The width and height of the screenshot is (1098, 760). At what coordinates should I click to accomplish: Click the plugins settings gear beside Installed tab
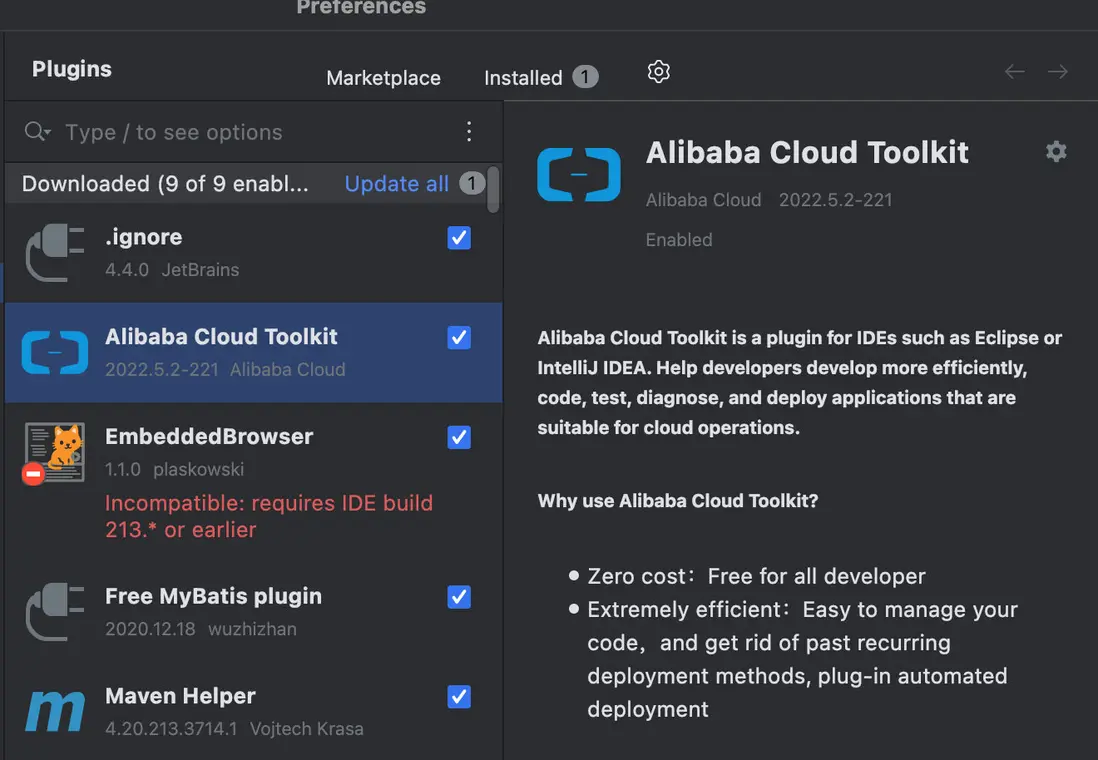[658, 72]
